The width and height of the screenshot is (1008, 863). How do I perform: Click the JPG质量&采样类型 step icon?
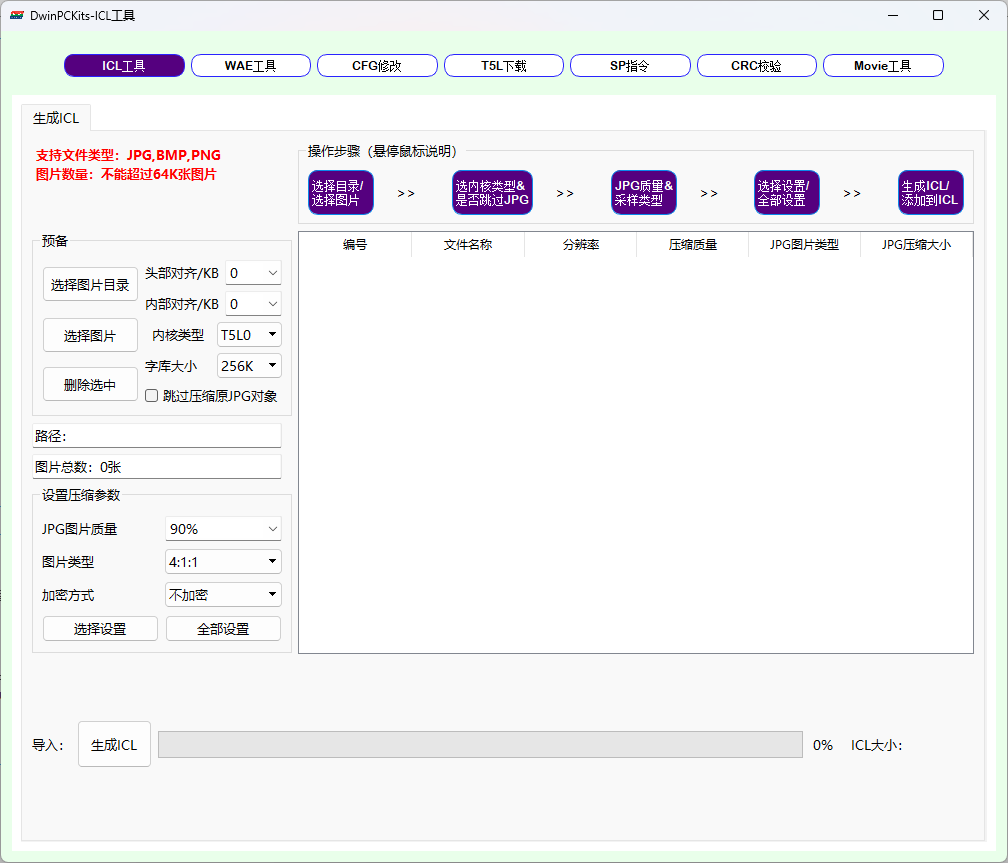[644, 192]
